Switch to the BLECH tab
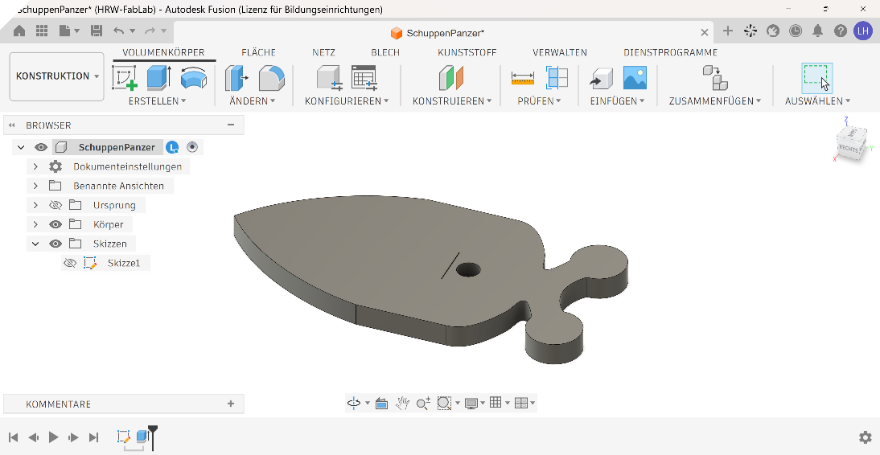This screenshot has height=455, width=880. point(386,52)
